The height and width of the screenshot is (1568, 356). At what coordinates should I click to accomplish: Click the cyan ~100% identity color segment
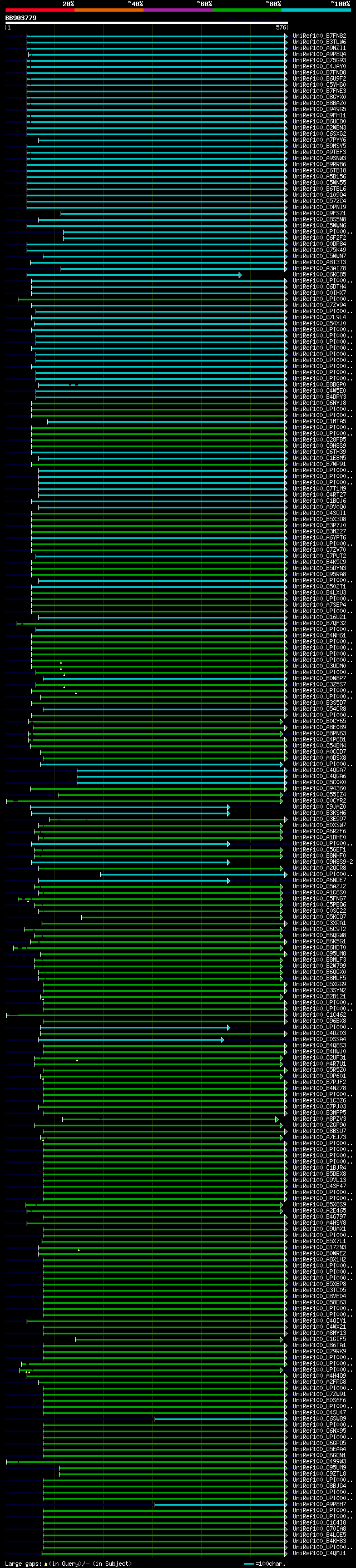click(x=316, y=10)
